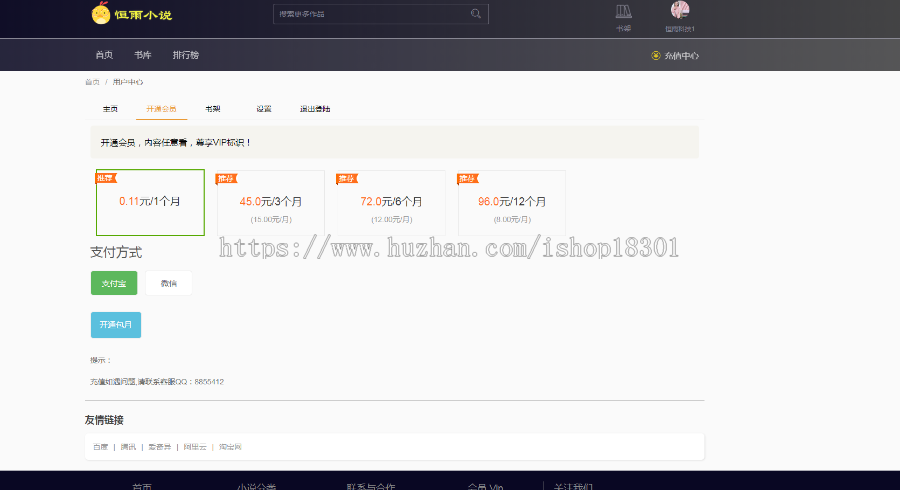Click 开通包月 button
The height and width of the screenshot is (490, 900).
pos(116,325)
